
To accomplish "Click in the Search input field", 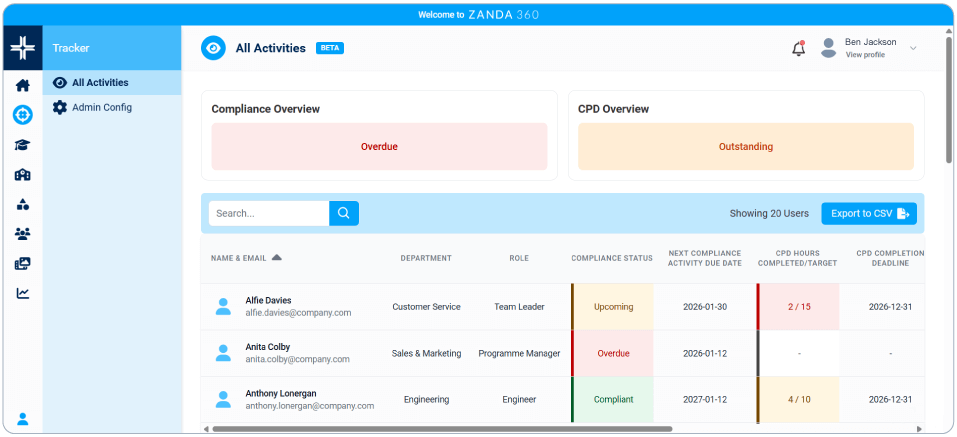I will [x=268, y=213].
